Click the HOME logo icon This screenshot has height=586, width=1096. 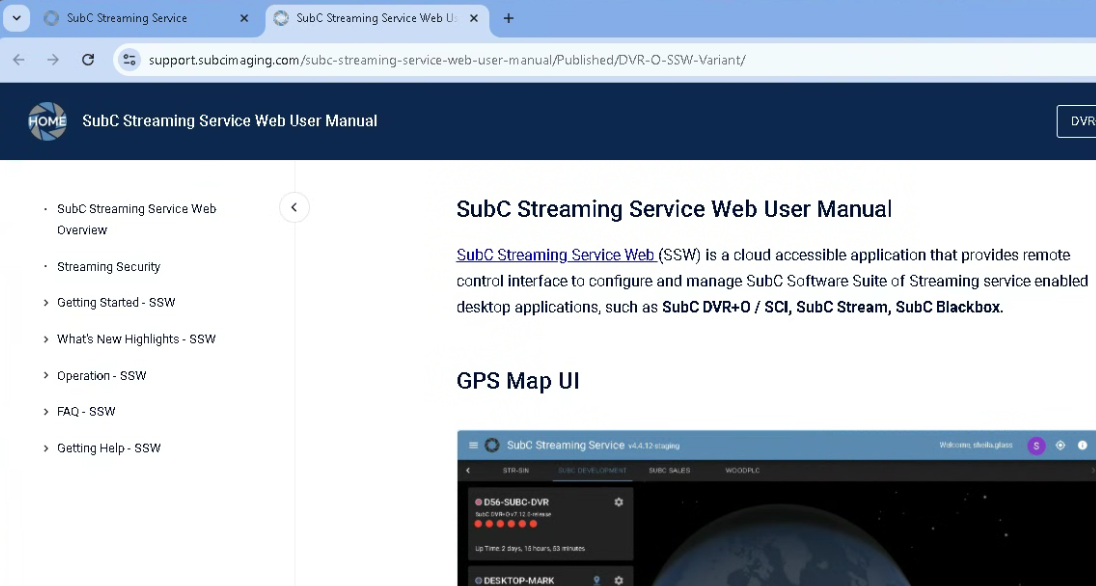click(x=47, y=121)
